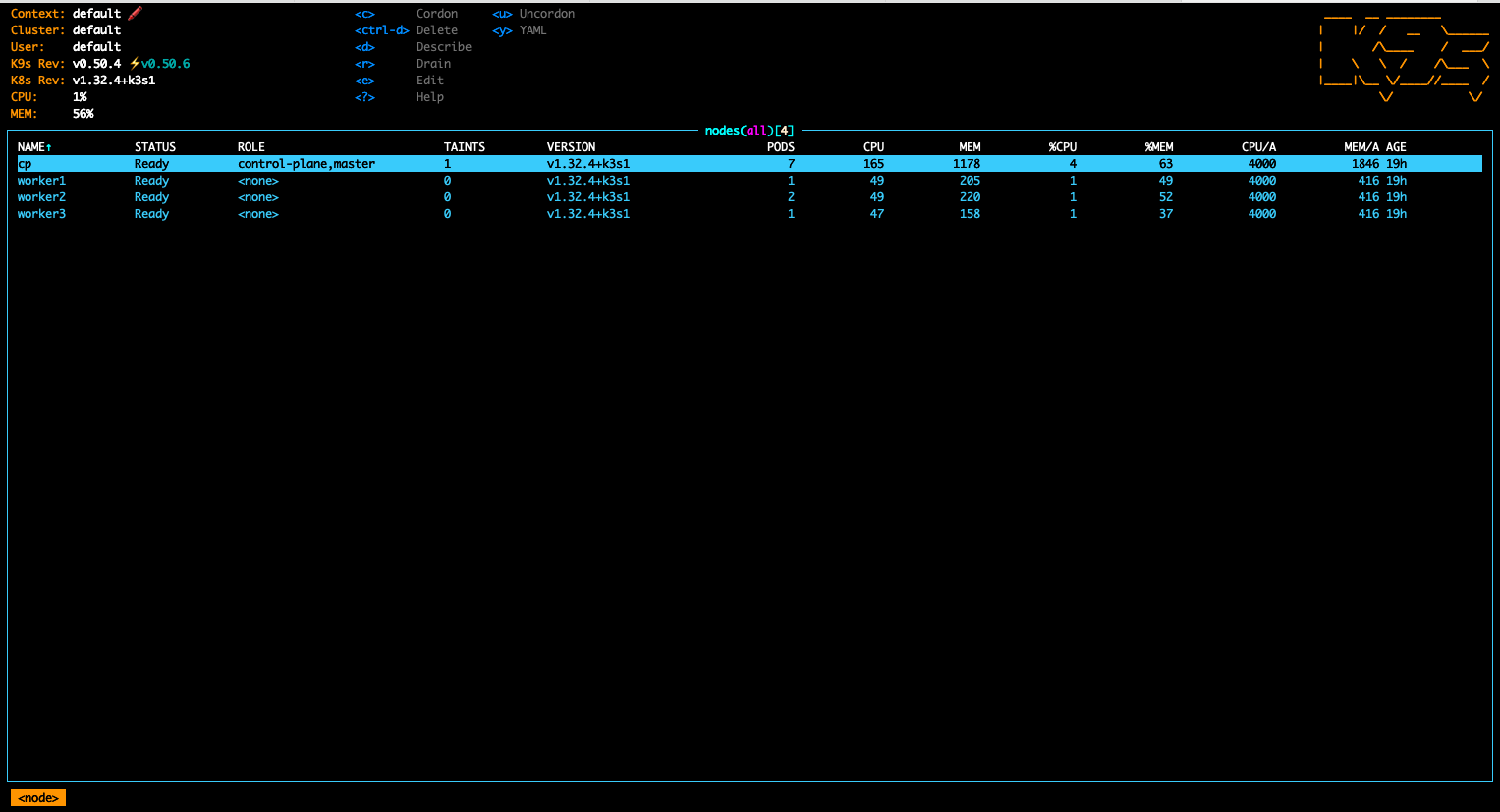
Task: Sort by the %MEM column header
Action: click(1158, 147)
